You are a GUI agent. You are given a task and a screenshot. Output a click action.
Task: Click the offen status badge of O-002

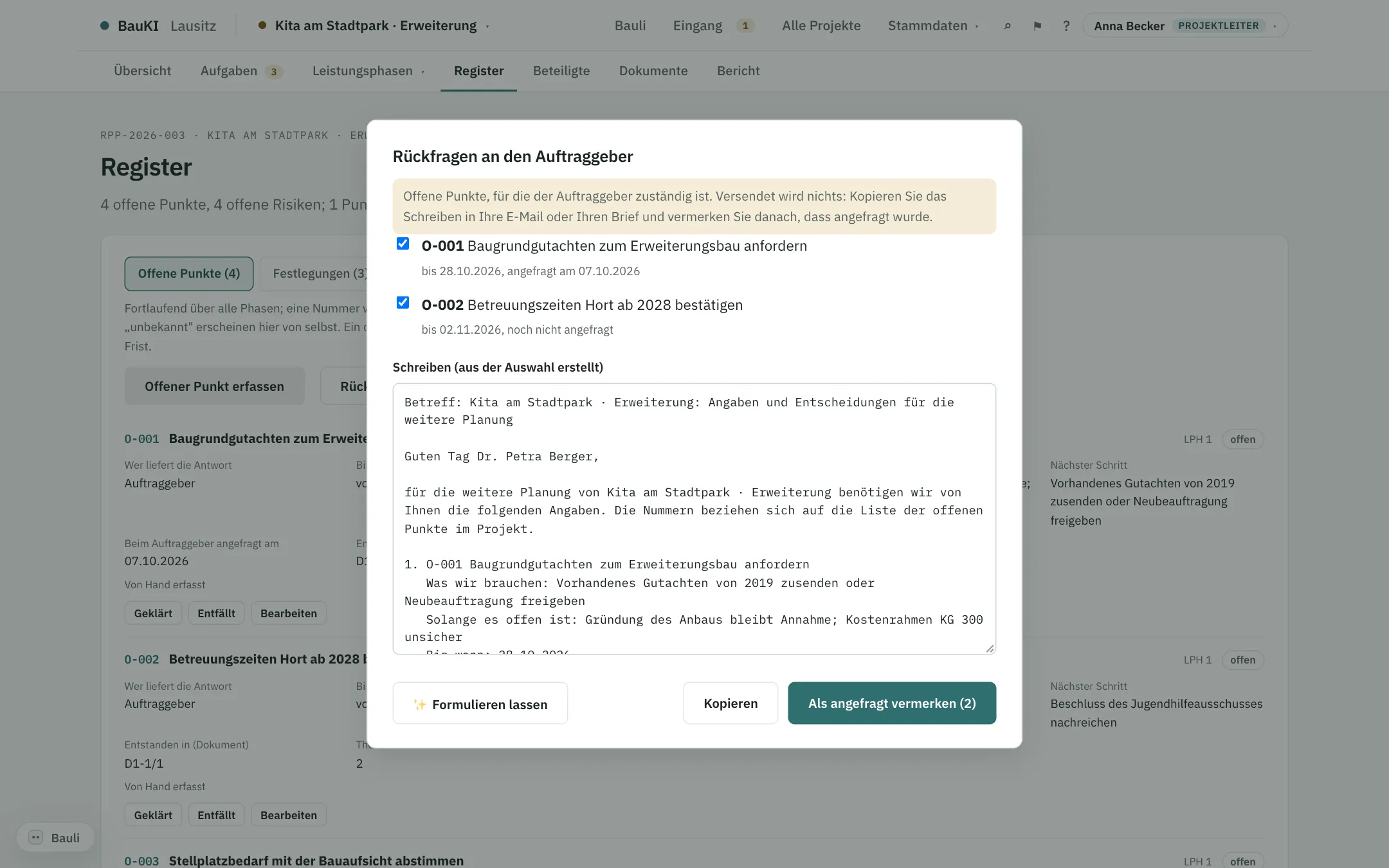(x=1242, y=660)
